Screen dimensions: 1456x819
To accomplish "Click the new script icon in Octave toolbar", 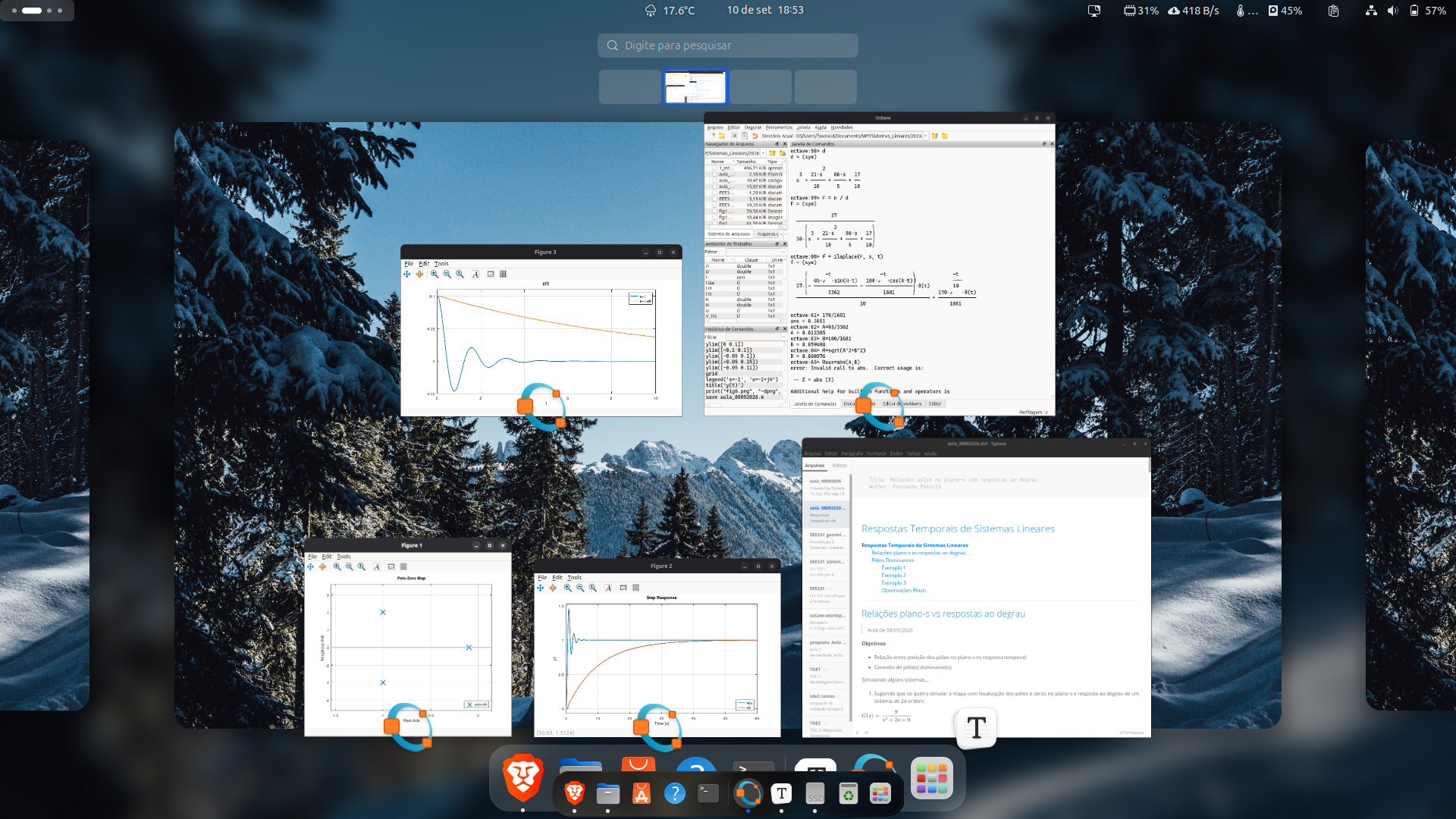I will click(x=713, y=136).
